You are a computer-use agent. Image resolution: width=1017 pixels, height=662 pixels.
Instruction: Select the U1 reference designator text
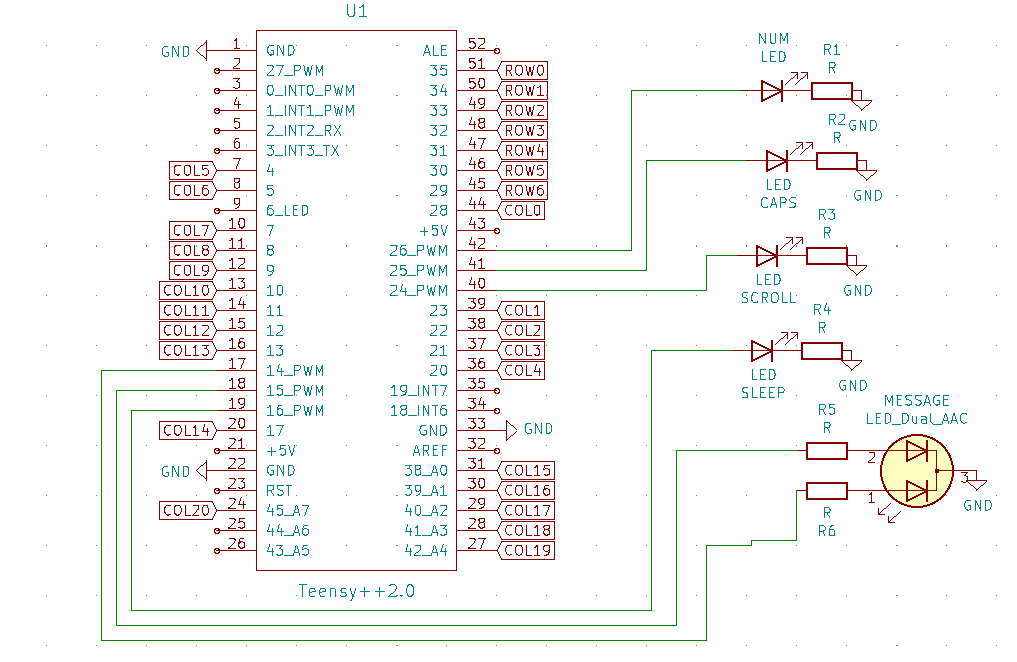click(x=356, y=12)
